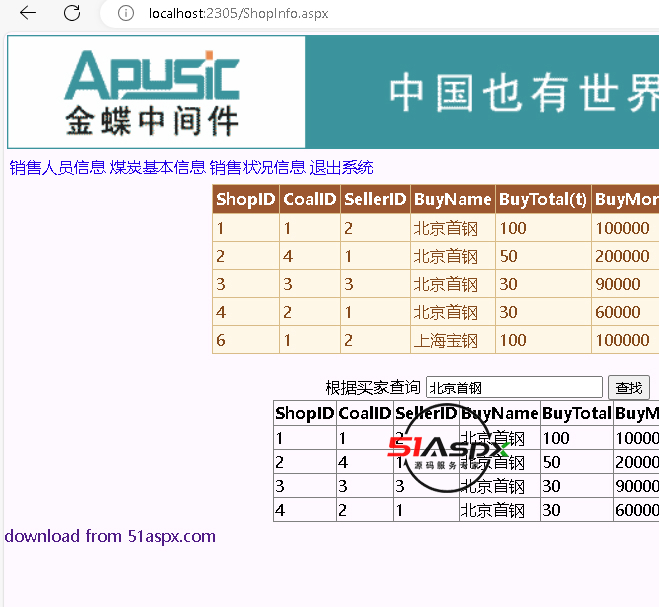659x607 pixels.
Task: Focus the buyer name search field
Action: coord(514,387)
